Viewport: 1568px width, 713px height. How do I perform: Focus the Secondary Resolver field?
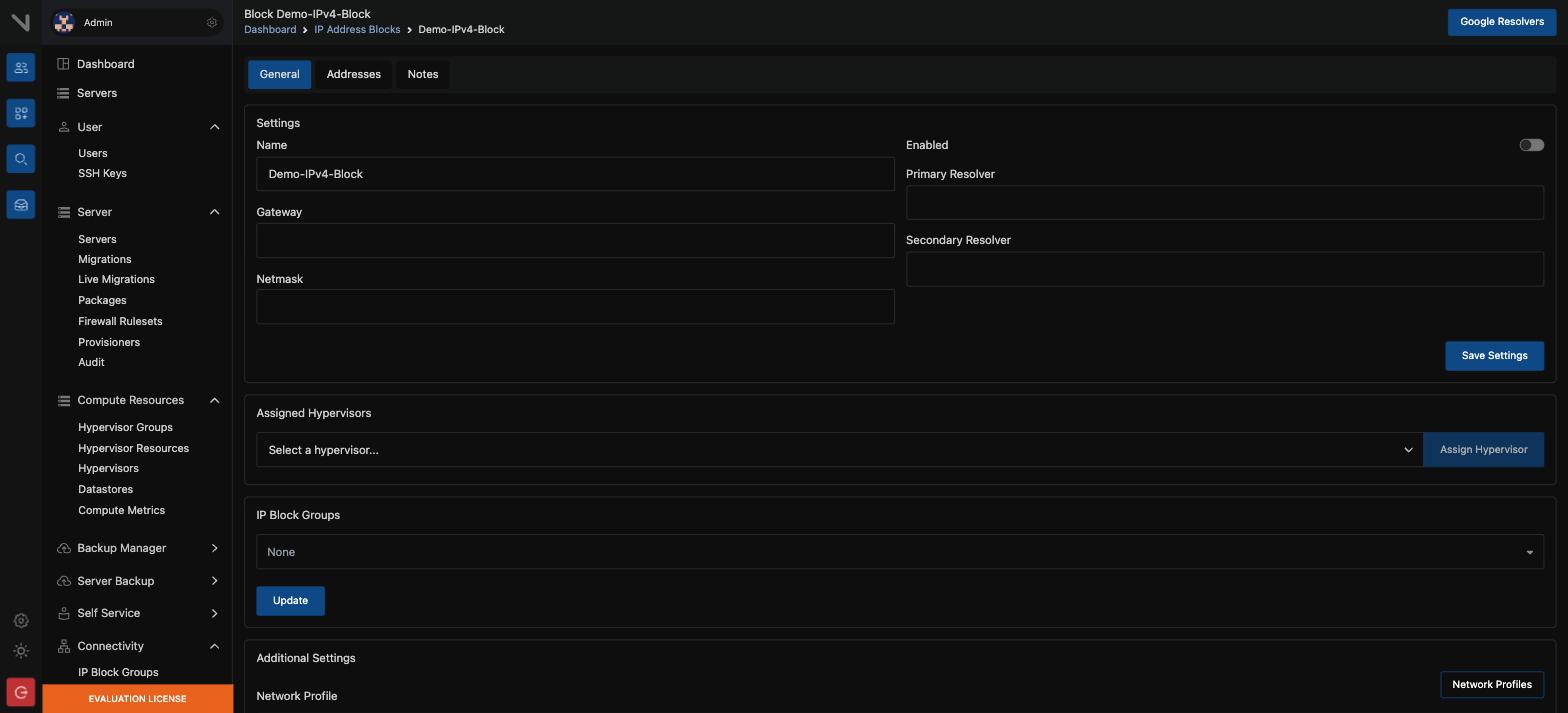point(1225,269)
